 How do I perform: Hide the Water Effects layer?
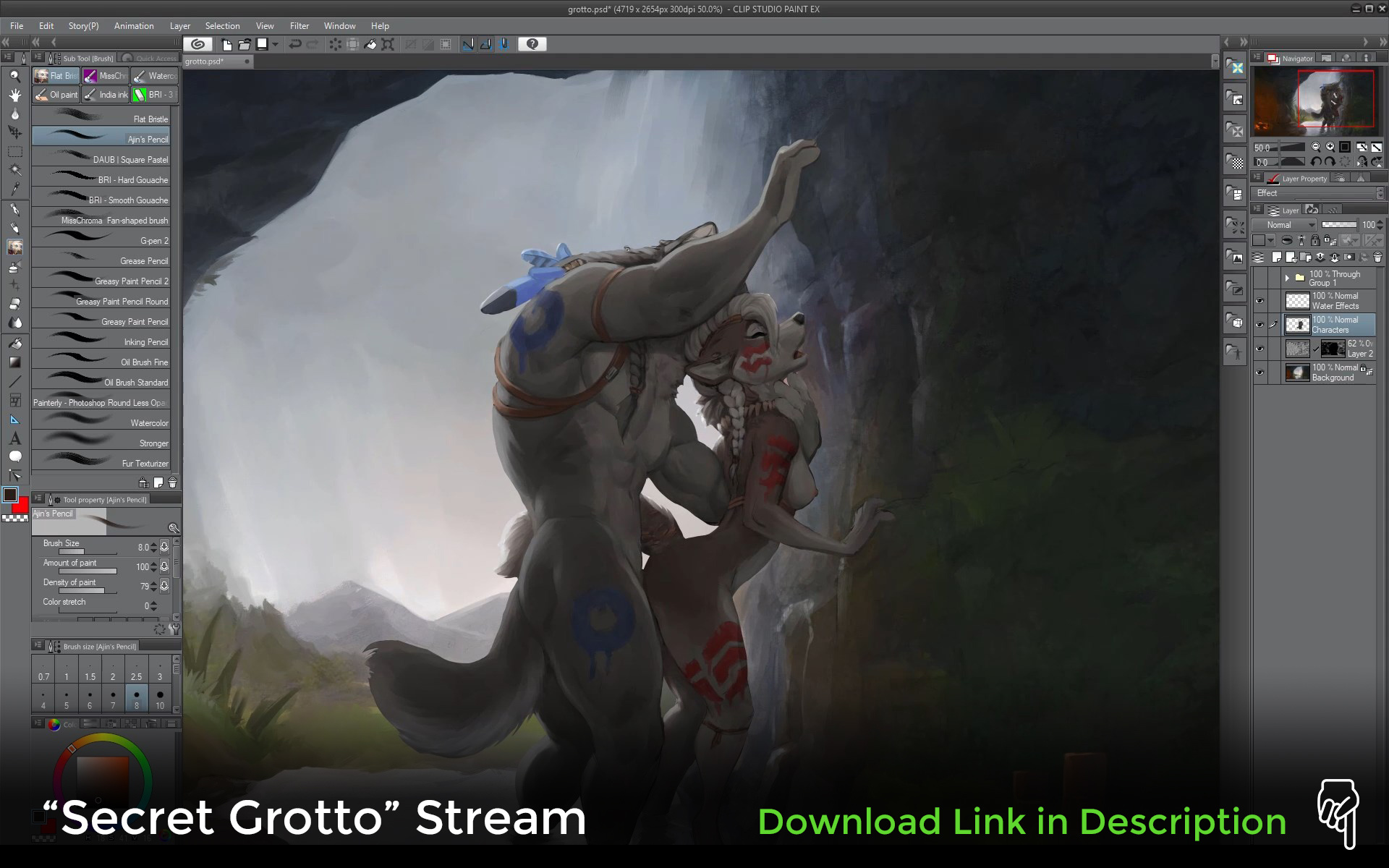coord(1260,301)
